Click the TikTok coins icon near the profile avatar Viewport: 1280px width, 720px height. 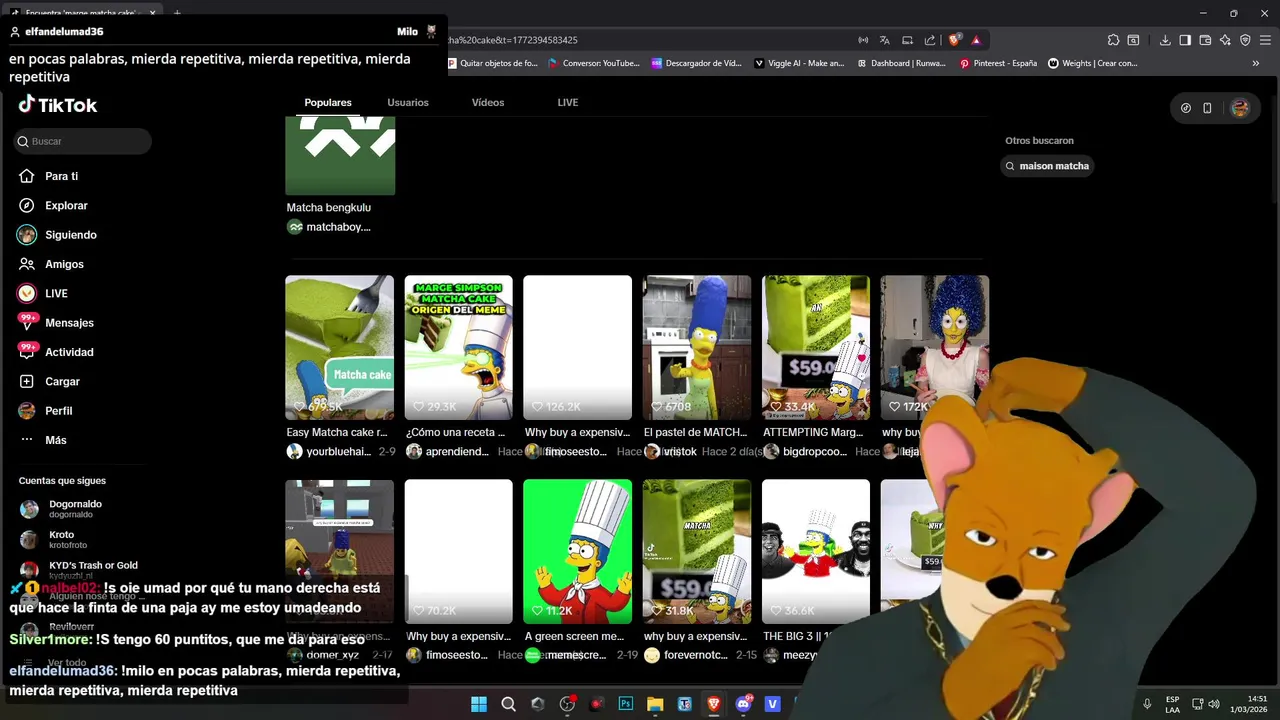[1186, 108]
